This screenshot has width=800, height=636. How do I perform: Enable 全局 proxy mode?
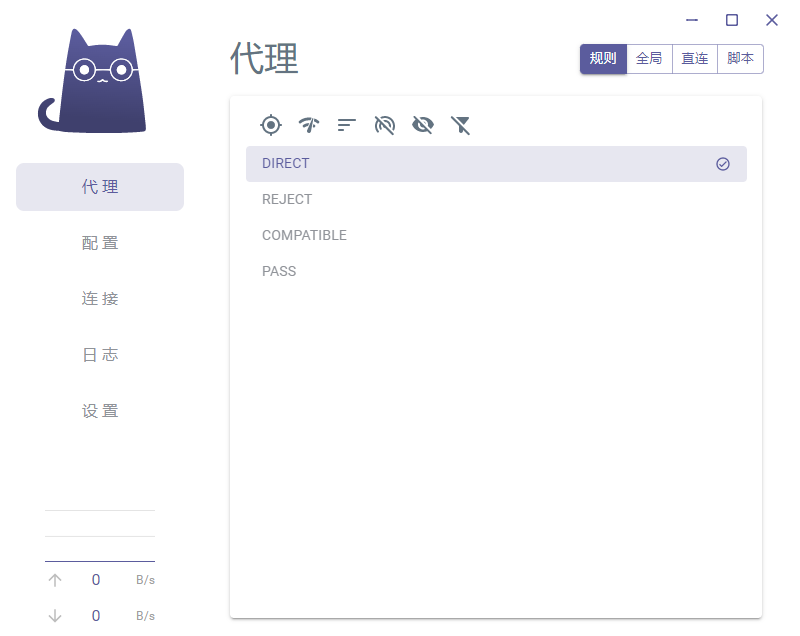pos(648,58)
